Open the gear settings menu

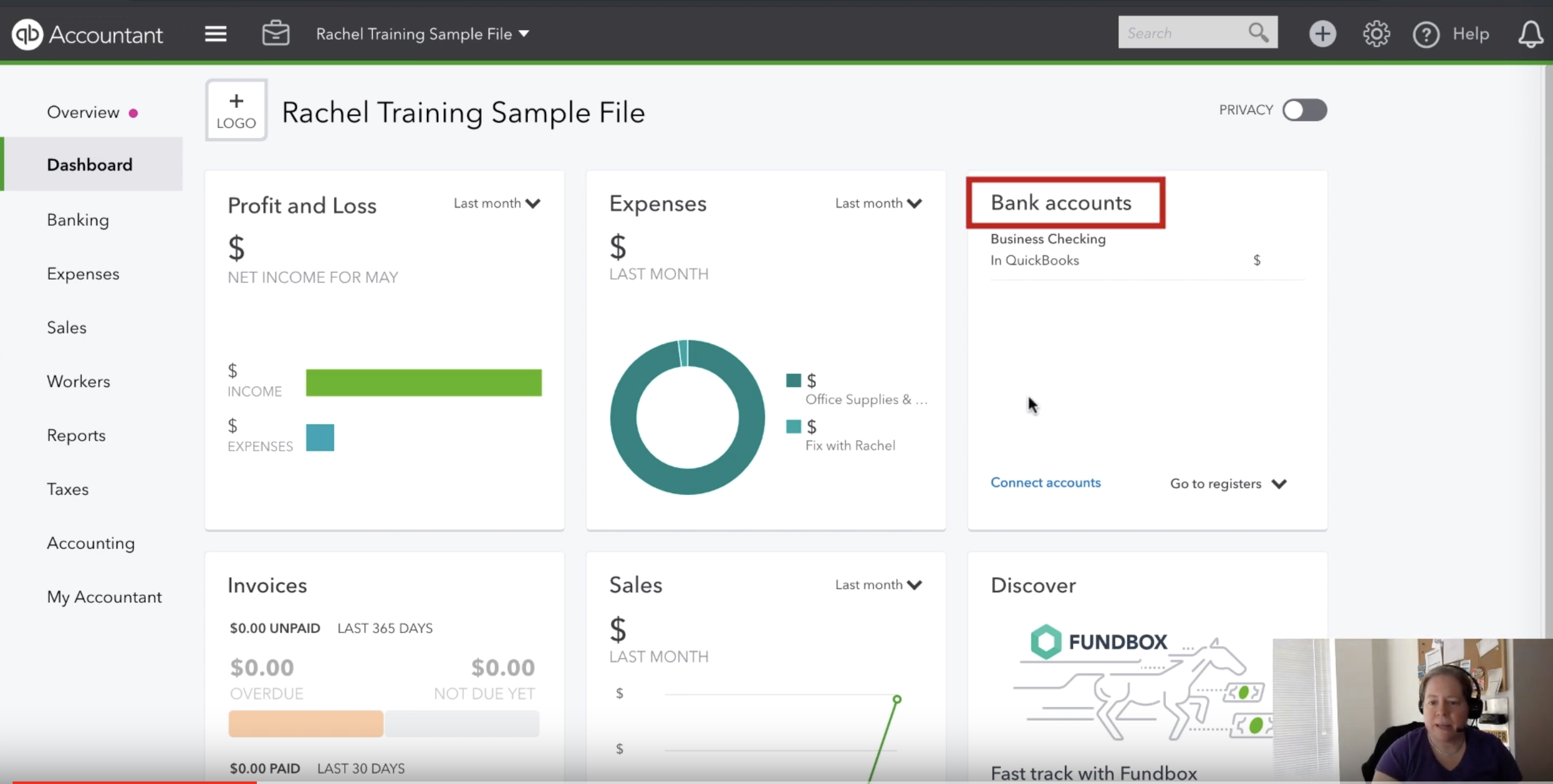point(1376,33)
